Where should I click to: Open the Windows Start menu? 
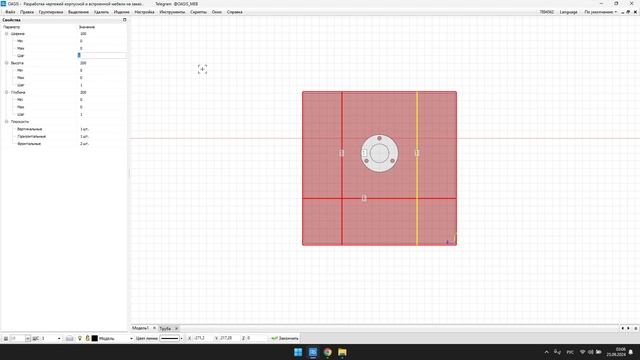[298, 352]
